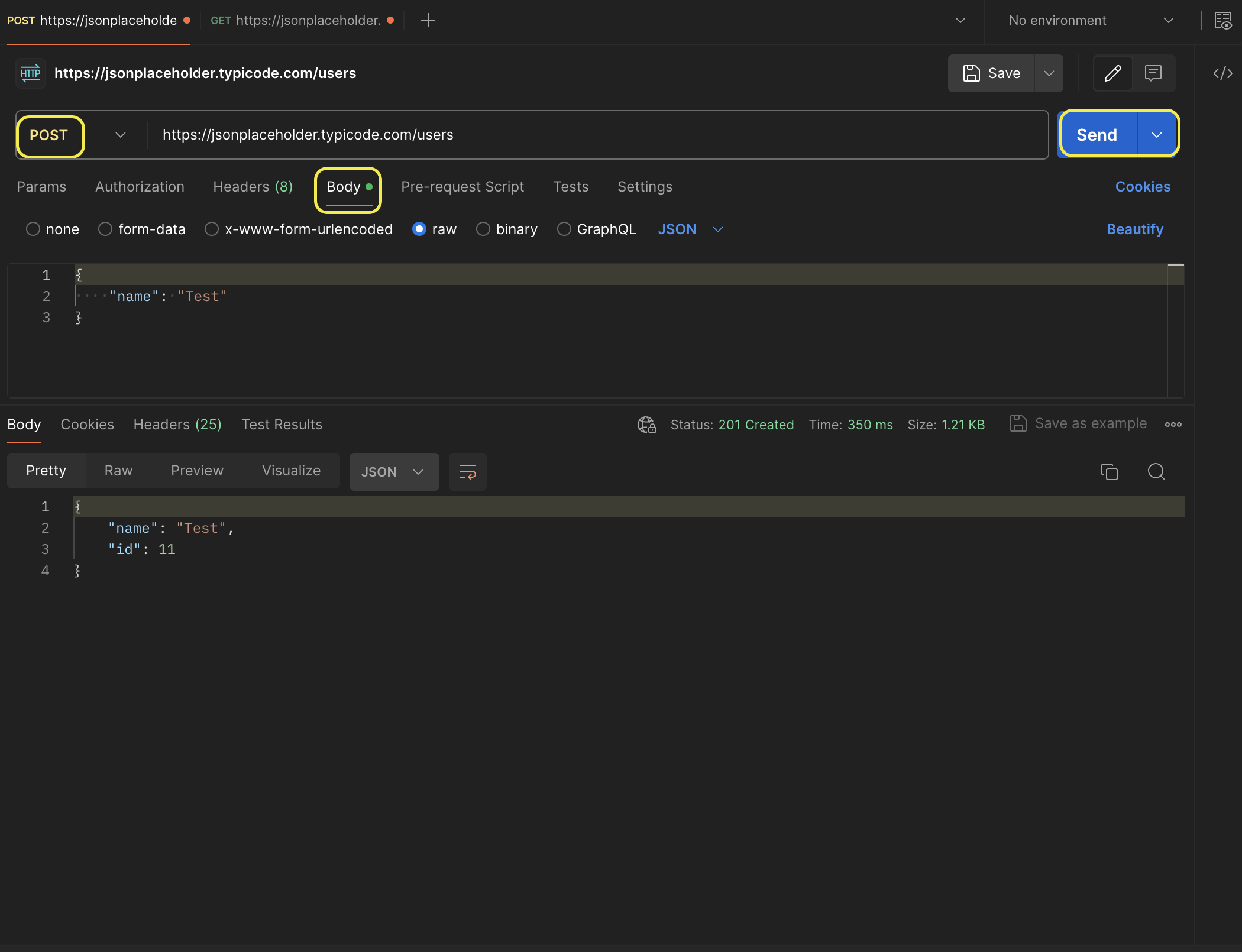This screenshot has width=1242, height=952.
Task: Expand the POST method dropdown
Action: (120, 135)
